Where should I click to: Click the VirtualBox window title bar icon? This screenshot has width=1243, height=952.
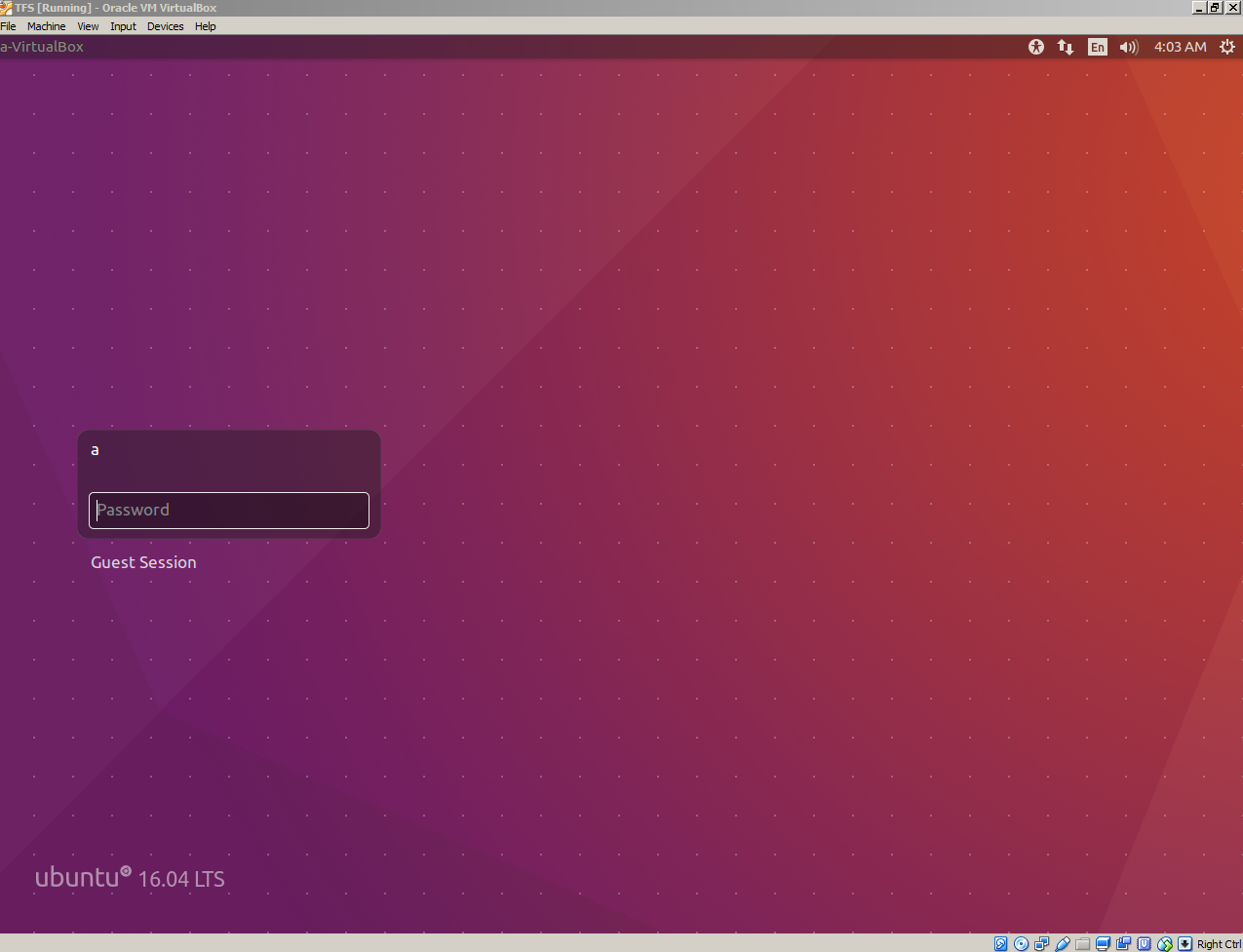pyautogui.click(x=7, y=8)
